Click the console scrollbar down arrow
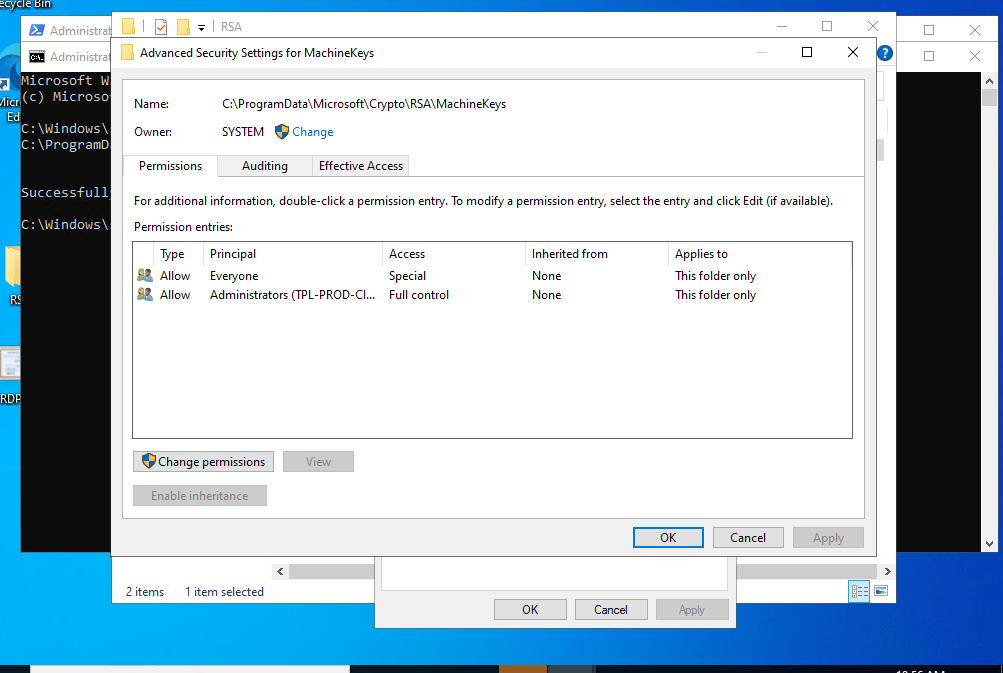The width and height of the screenshot is (1003, 673). (990, 544)
